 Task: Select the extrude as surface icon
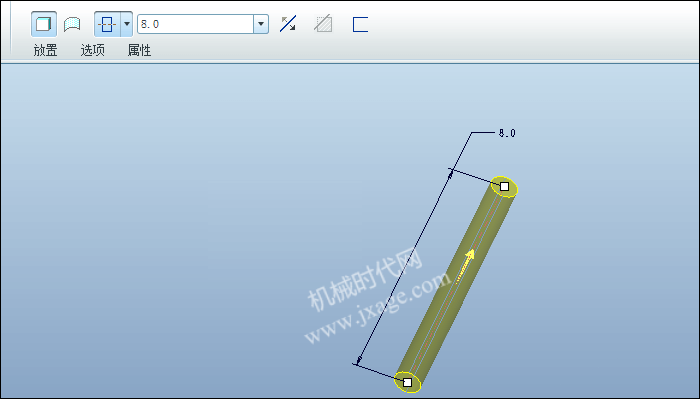click(x=72, y=24)
